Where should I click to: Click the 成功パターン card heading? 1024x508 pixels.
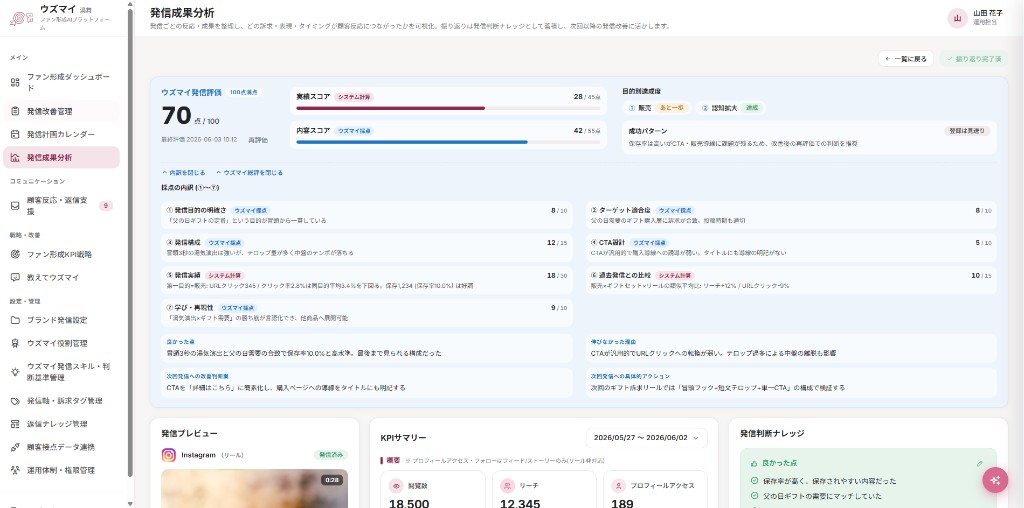pos(648,131)
